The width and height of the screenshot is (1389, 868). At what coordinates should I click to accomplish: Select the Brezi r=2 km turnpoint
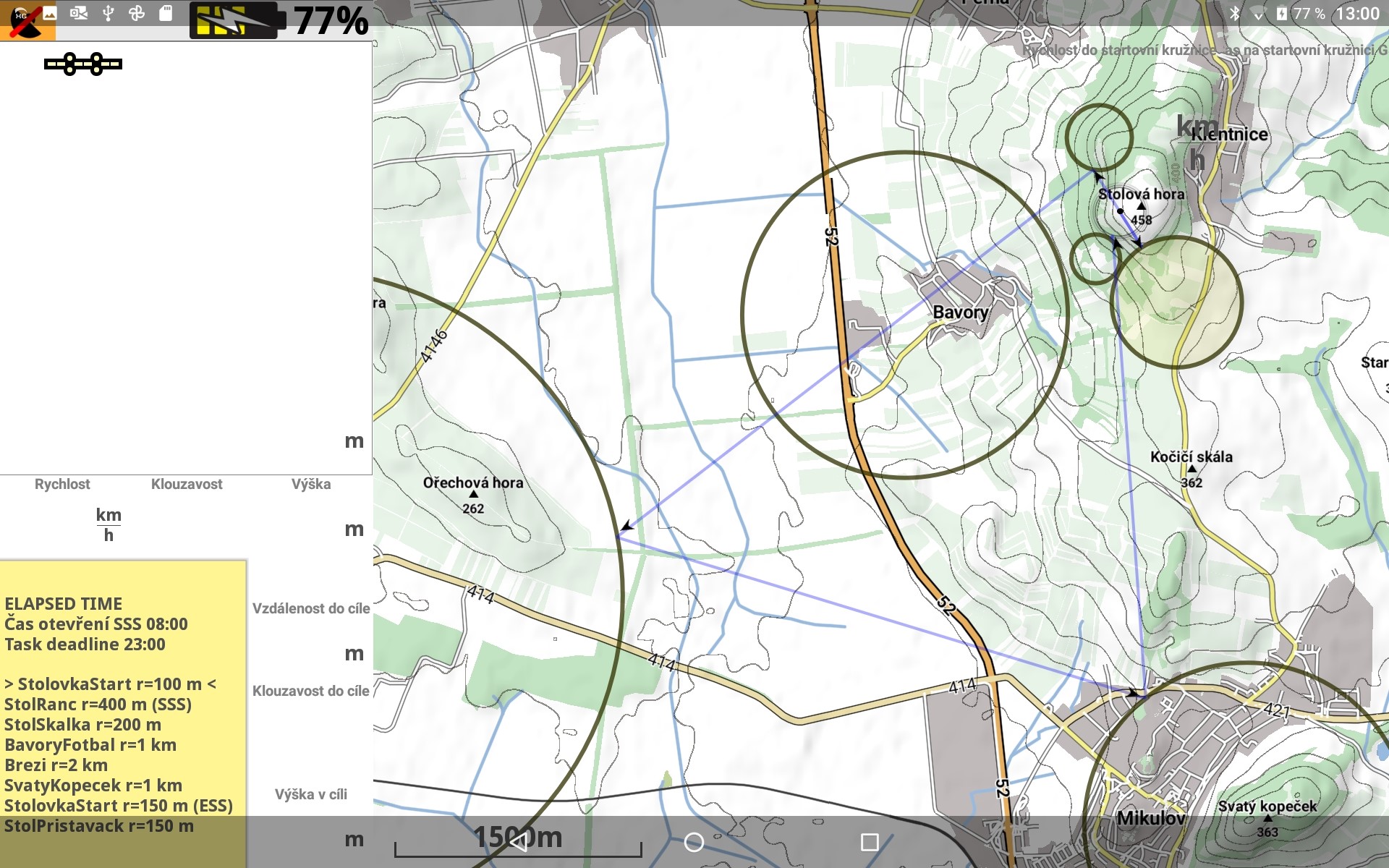tap(56, 765)
